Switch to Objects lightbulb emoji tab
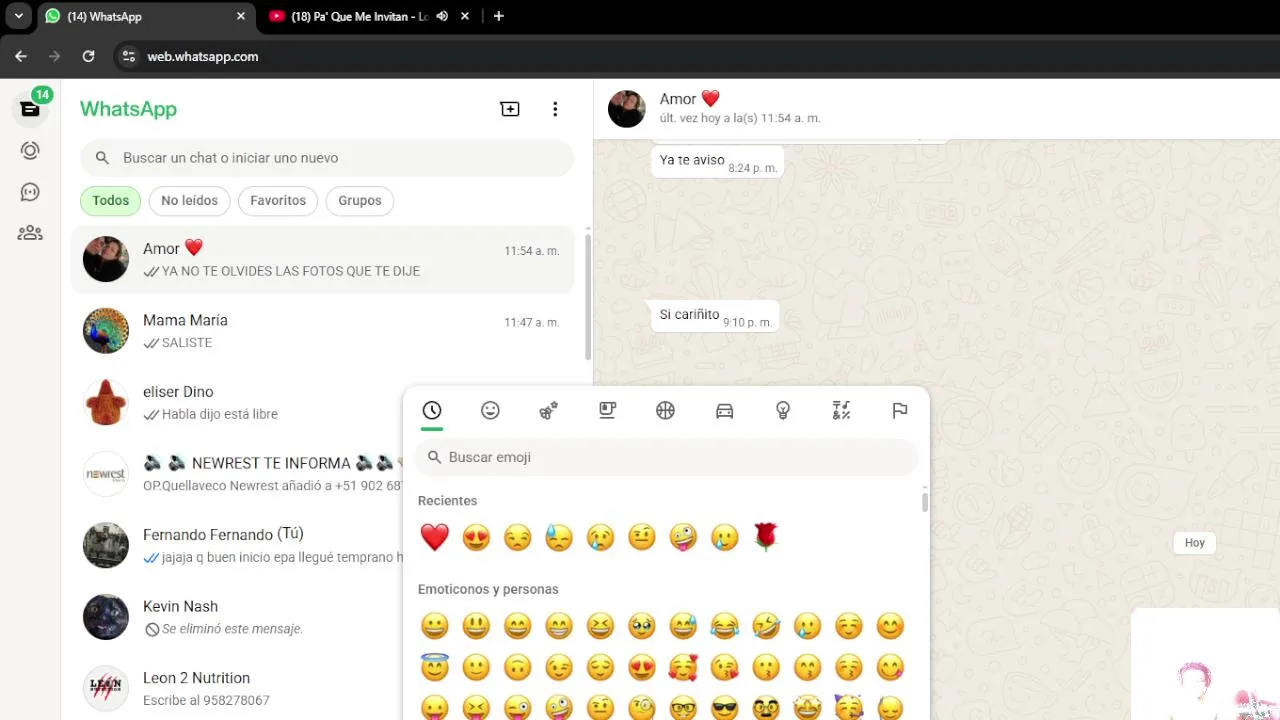Viewport: 1280px width, 720px height. click(783, 410)
